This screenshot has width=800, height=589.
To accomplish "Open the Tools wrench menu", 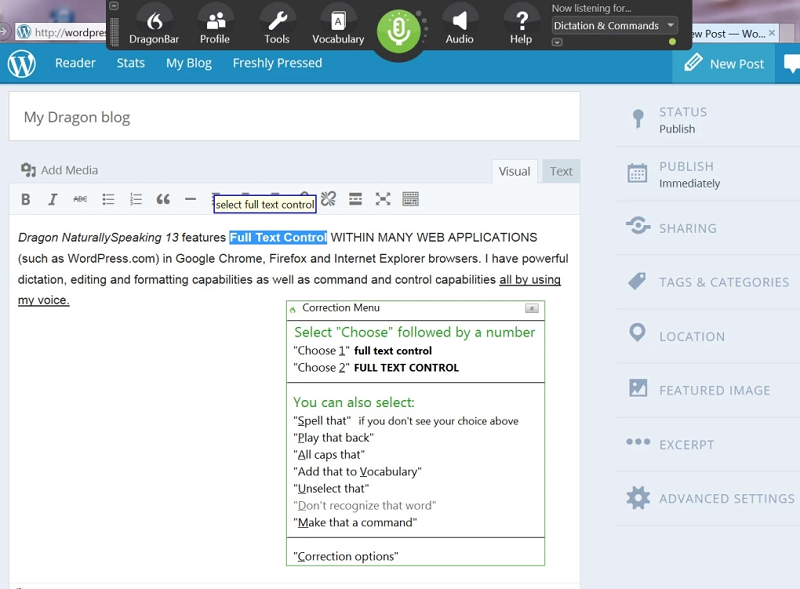I will pos(277,26).
